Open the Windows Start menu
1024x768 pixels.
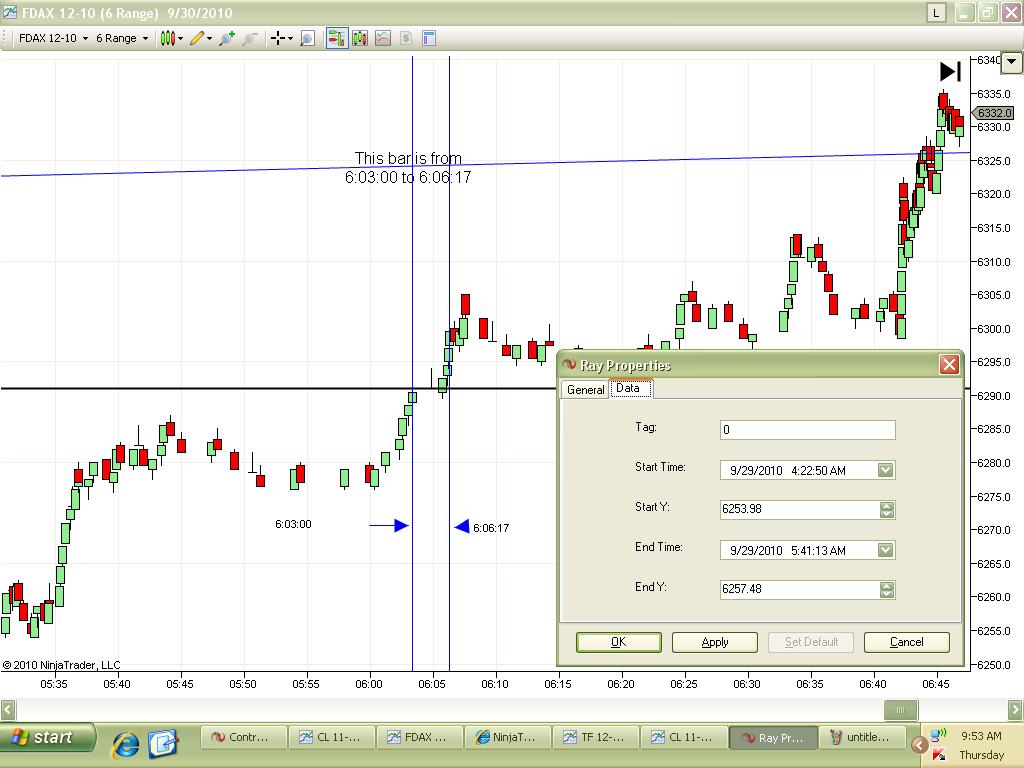(46, 738)
